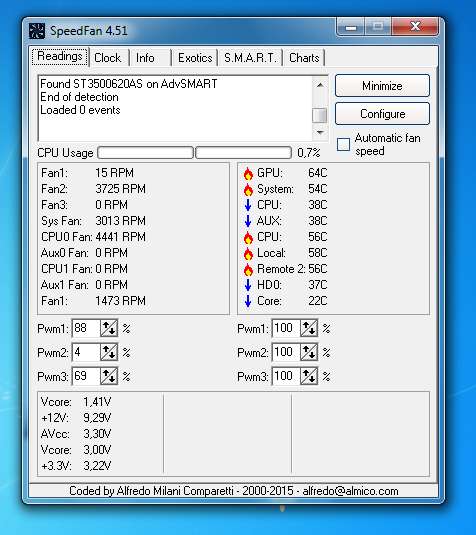476x535 pixels.
Task: Click the log scrollbar thumb
Action: pos(320,115)
